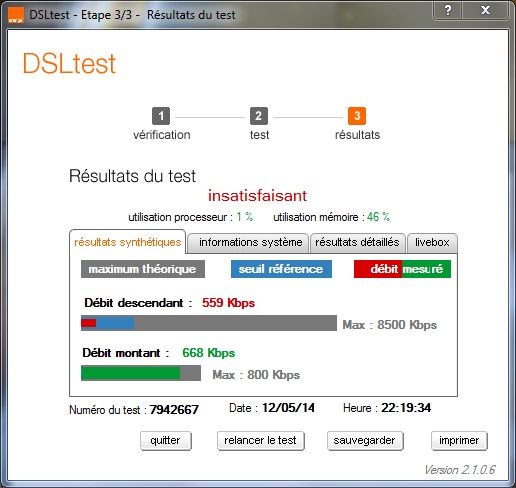Click the Débit montant progress bar
The image size is (516, 488).
tap(141, 373)
